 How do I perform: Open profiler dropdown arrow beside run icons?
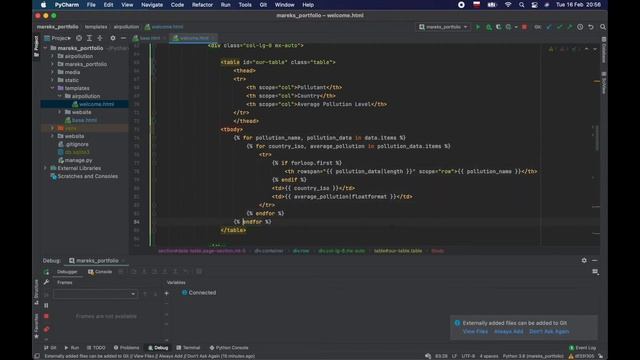pos(516,27)
